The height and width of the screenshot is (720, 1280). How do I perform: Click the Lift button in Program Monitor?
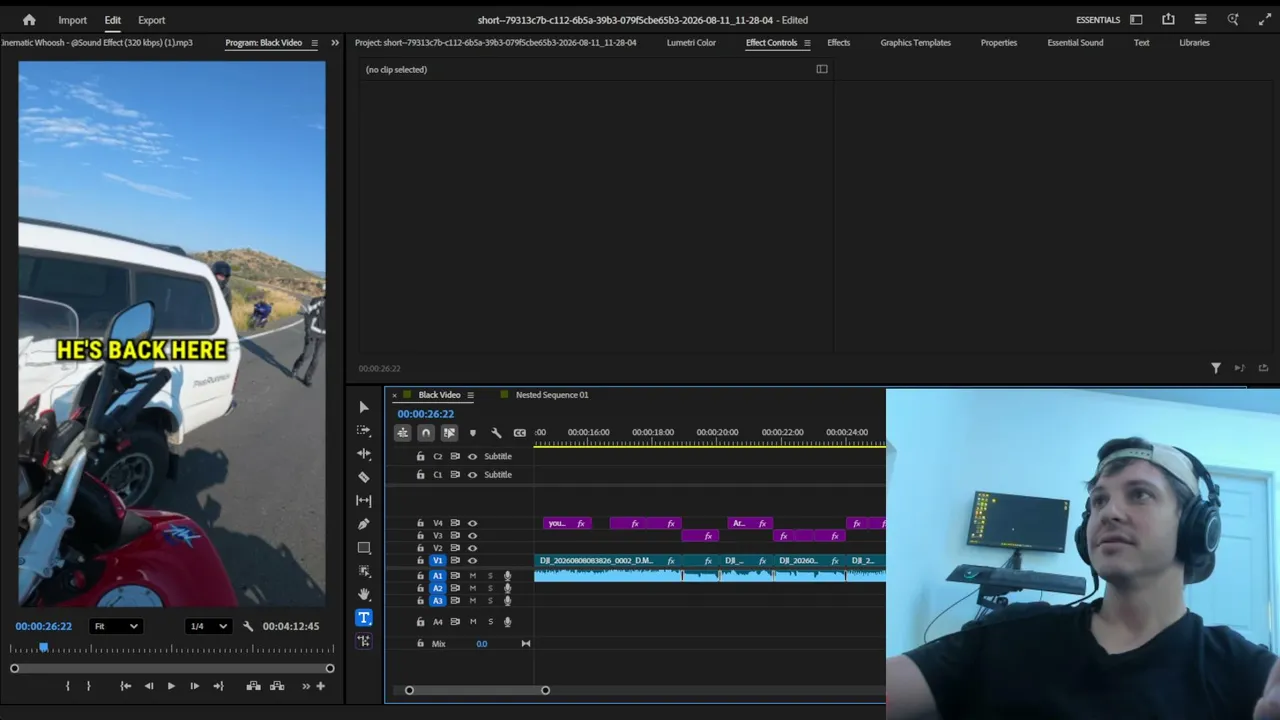pyautogui.click(x=254, y=686)
